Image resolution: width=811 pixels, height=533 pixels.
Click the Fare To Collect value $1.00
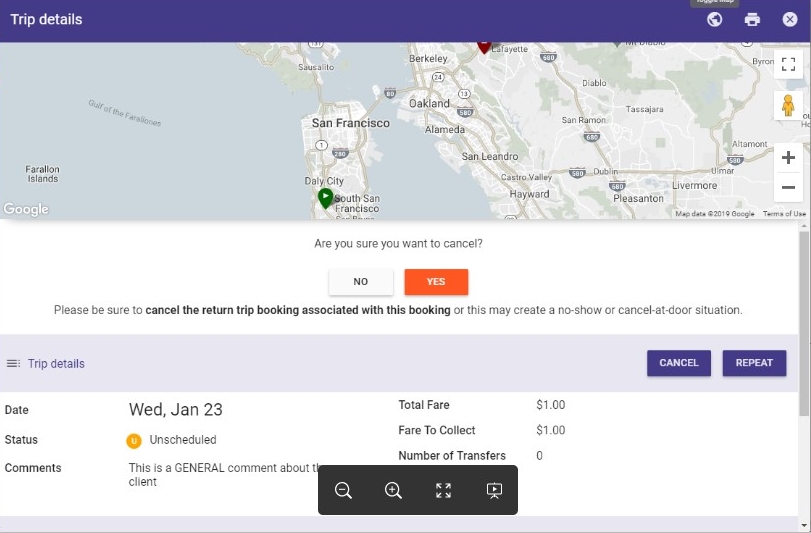click(x=550, y=430)
